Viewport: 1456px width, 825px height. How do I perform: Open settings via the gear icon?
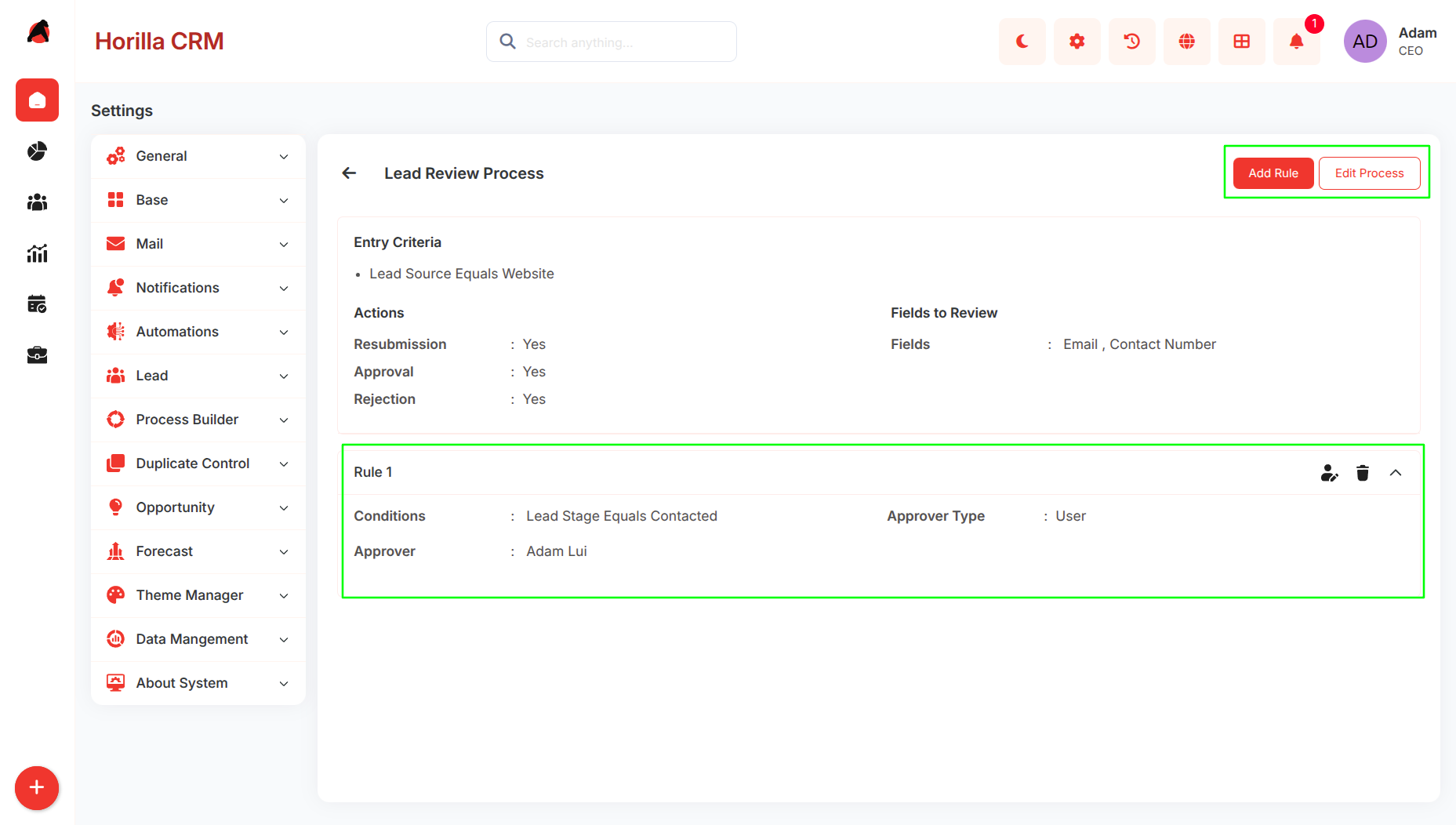[x=1077, y=42]
